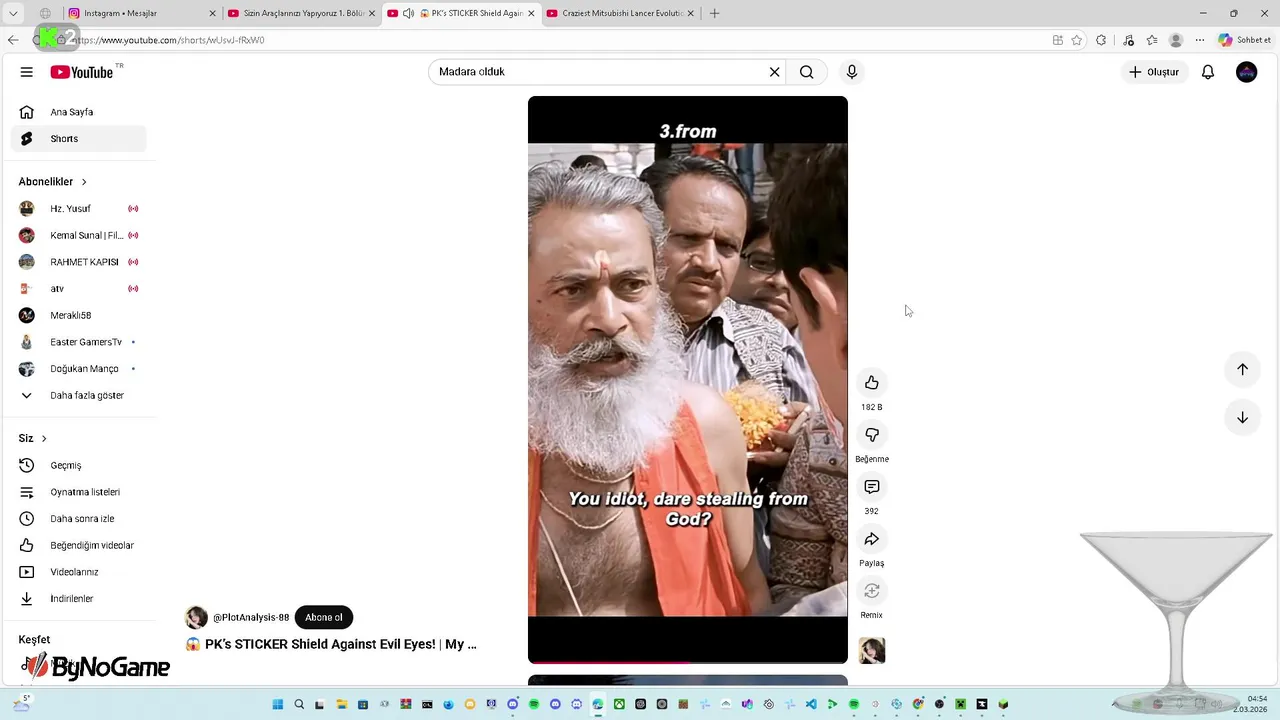Expand the Siz section

[x=33, y=439]
